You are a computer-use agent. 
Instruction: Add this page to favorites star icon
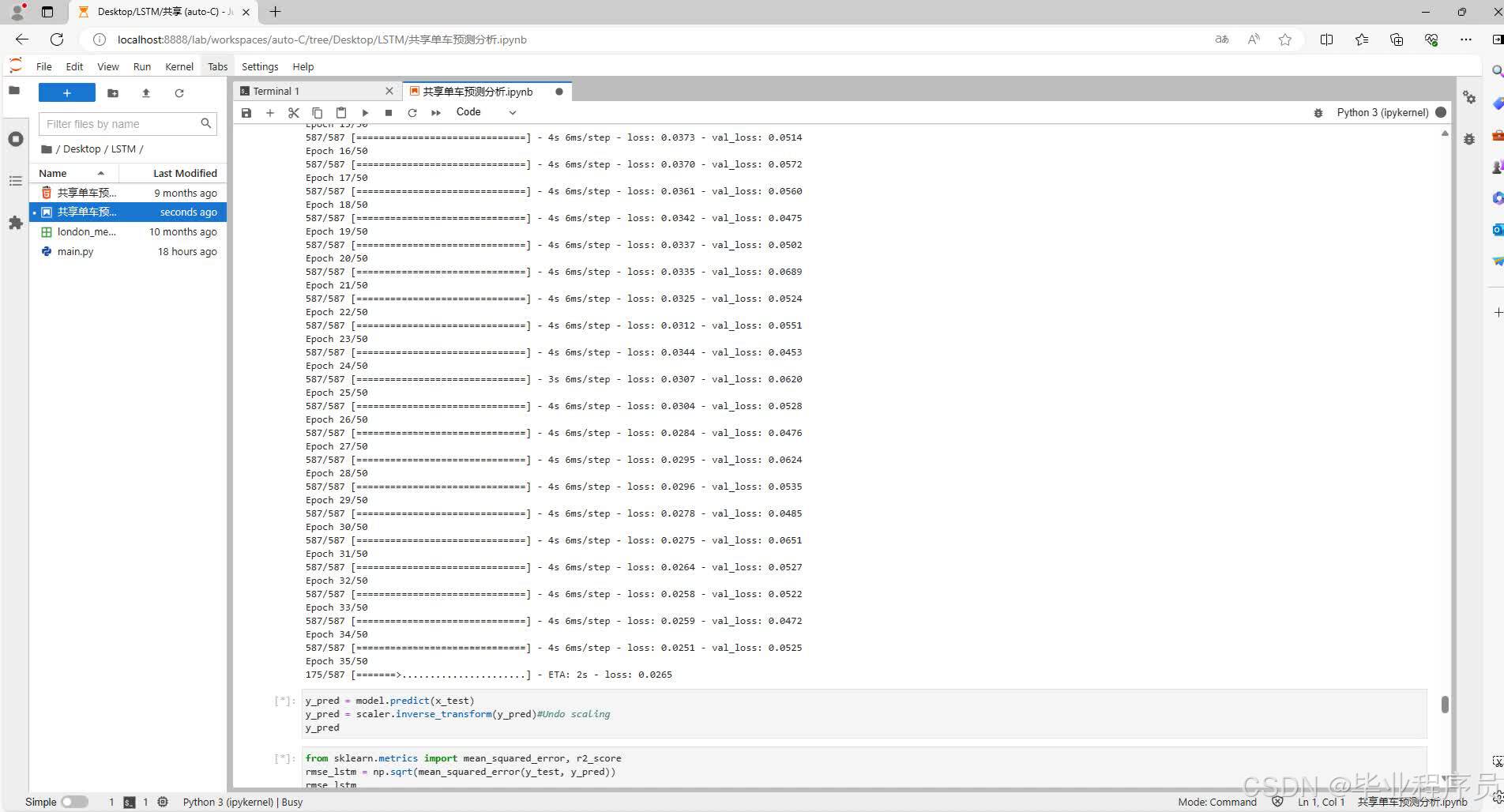pos(1285,39)
